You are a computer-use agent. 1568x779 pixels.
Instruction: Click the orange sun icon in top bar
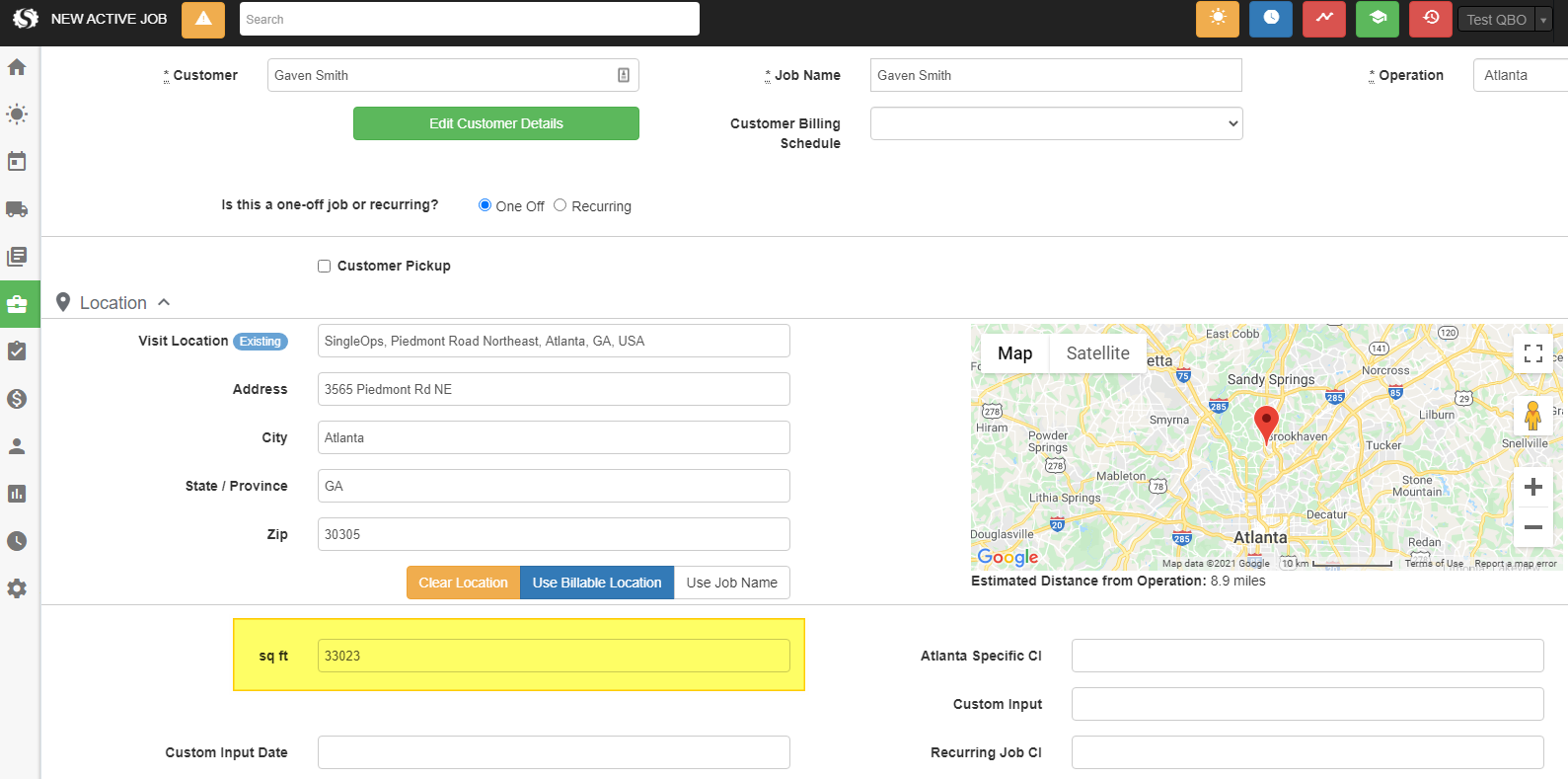(x=1218, y=19)
